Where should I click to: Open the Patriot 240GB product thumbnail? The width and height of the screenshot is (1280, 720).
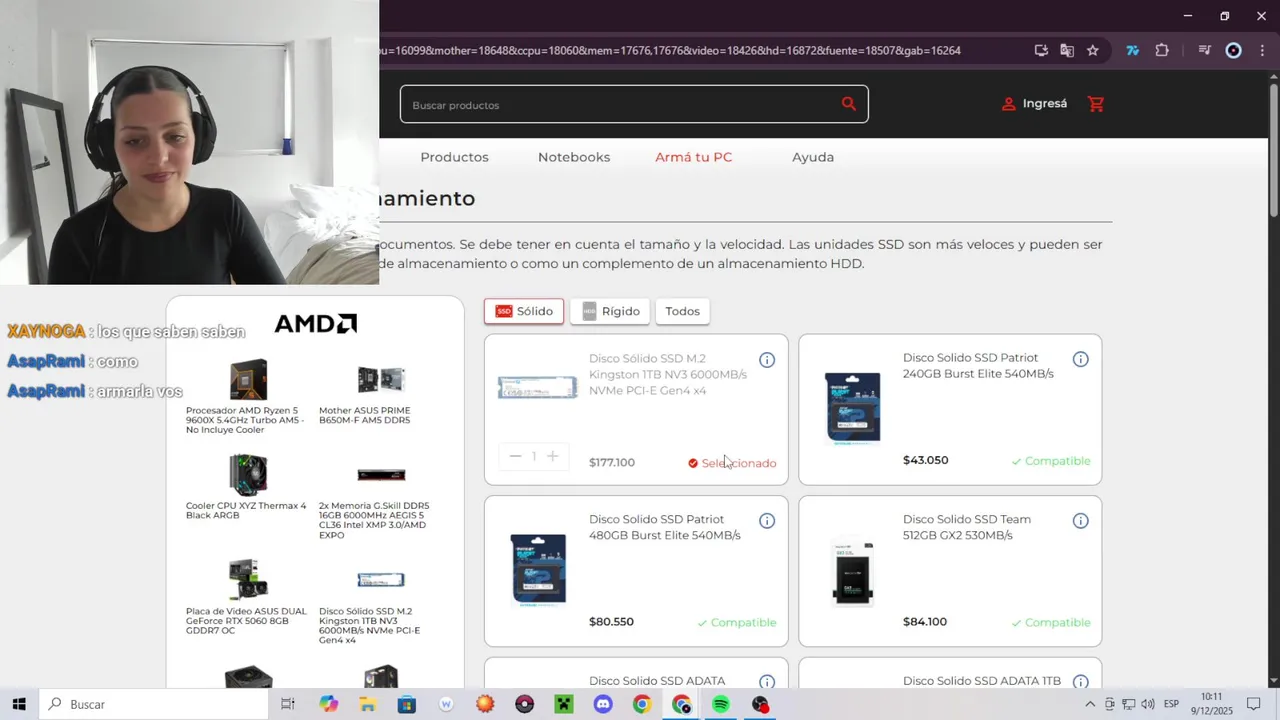[853, 407]
